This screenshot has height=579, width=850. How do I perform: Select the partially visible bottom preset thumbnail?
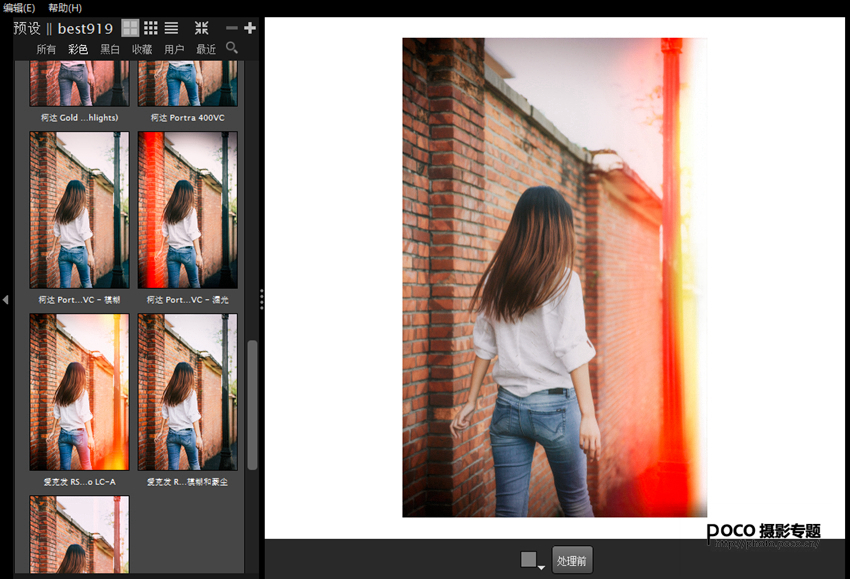pyautogui.click(x=80, y=535)
